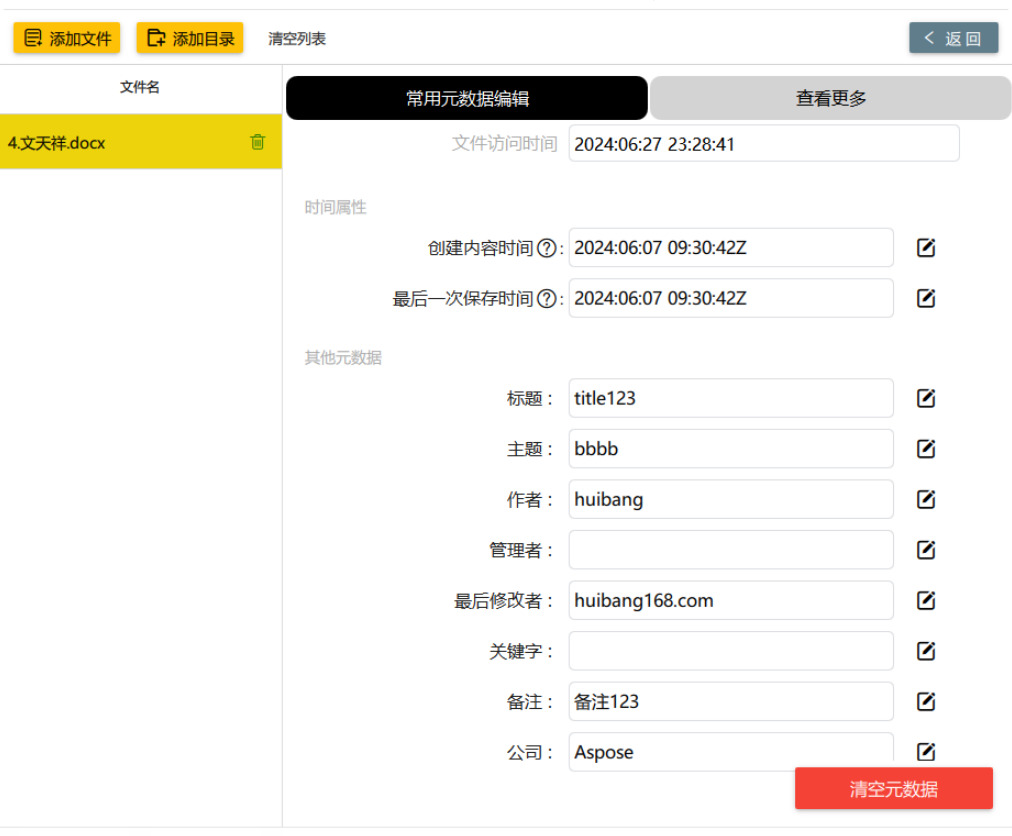Viewport: 1012px width, 836px height.
Task: Select file 4.文天祥.docx in the list
Action: [141, 142]
